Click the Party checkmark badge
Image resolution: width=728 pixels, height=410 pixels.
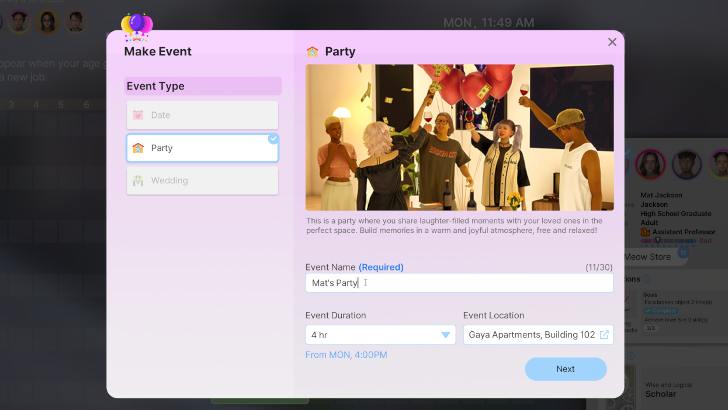[x=273, y=138]
